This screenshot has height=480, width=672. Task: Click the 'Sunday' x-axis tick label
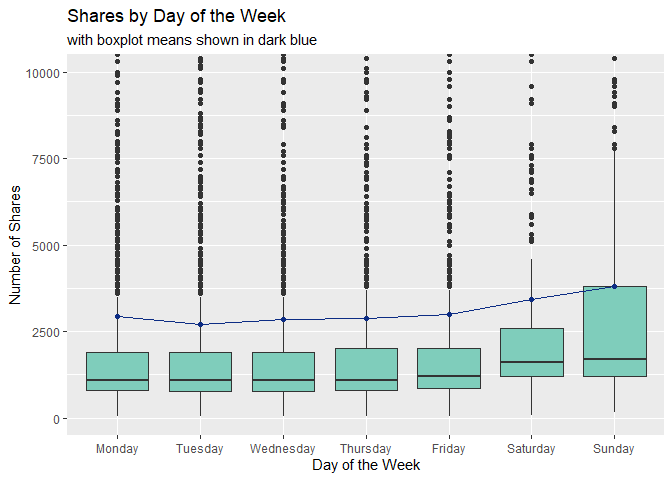(x=614, y=449)
